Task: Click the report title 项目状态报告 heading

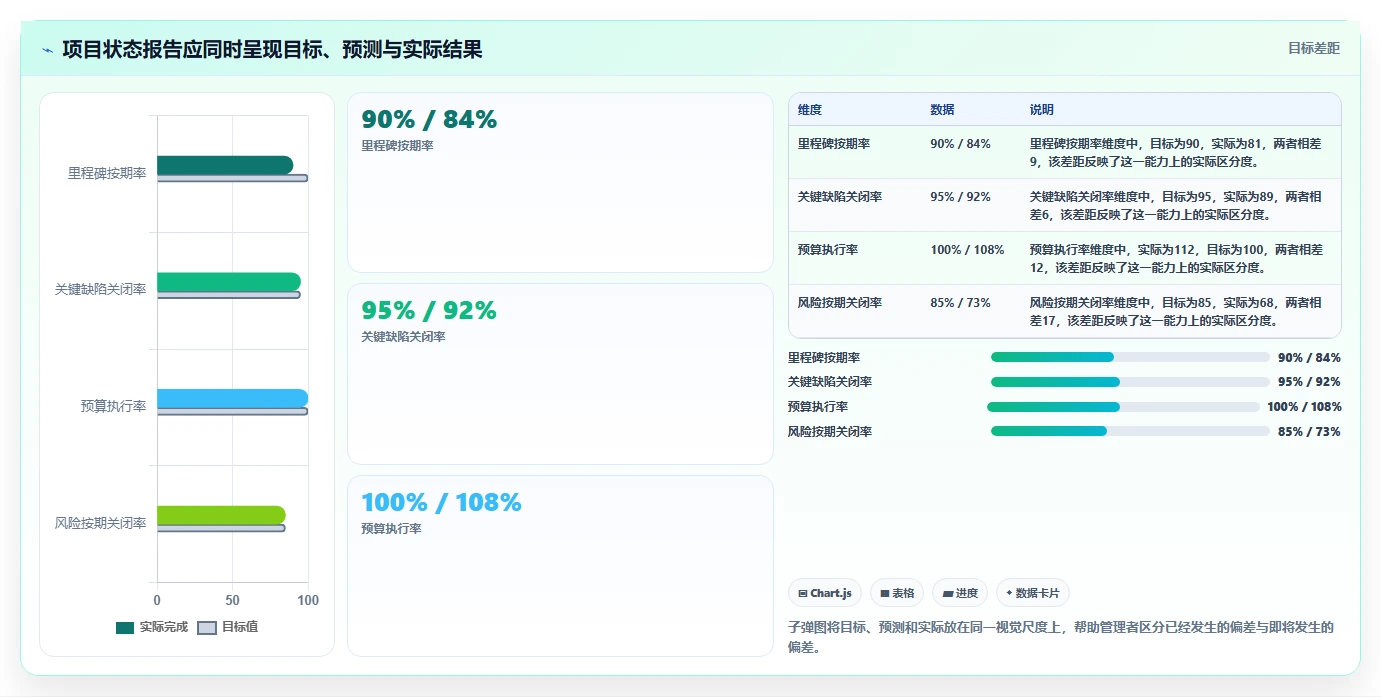Action: (x=272, y=49)
